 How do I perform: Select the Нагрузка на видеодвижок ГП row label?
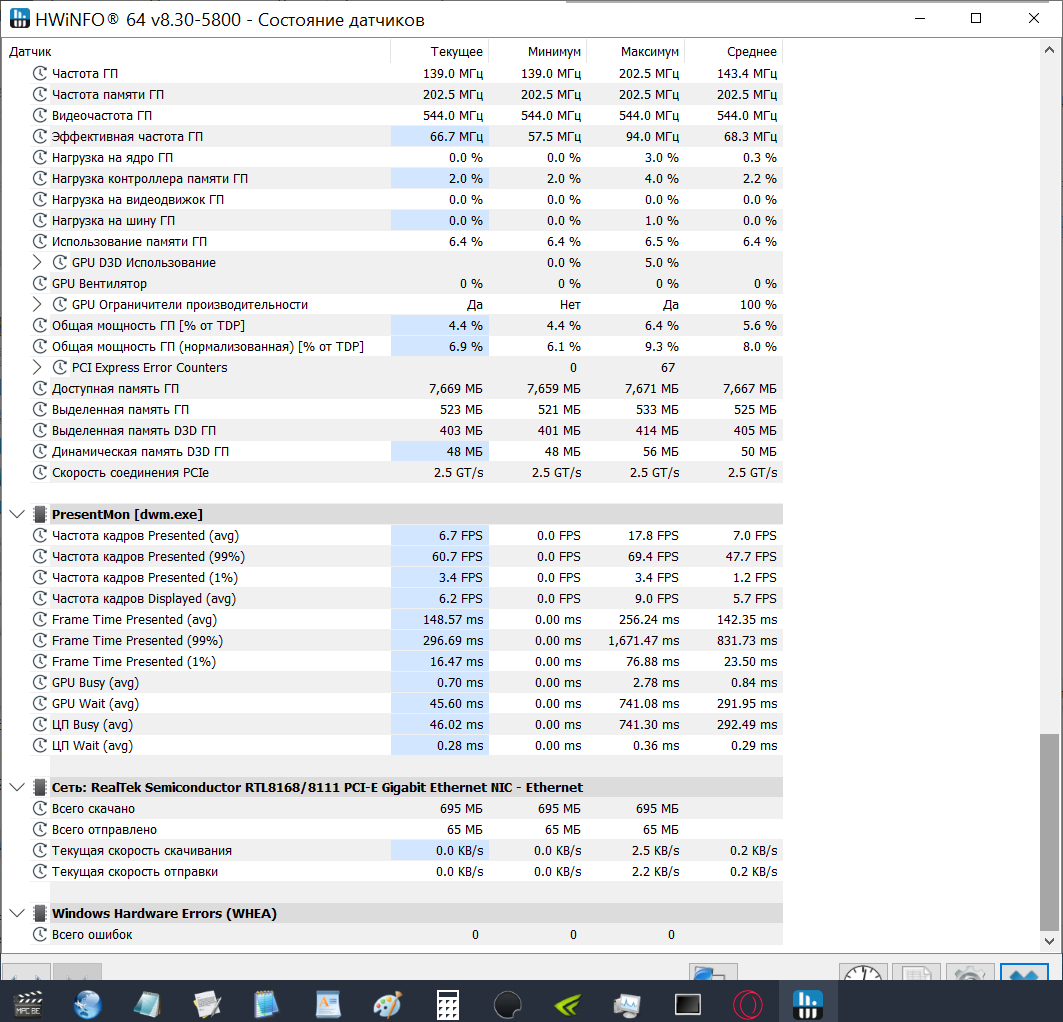(138, 199)
